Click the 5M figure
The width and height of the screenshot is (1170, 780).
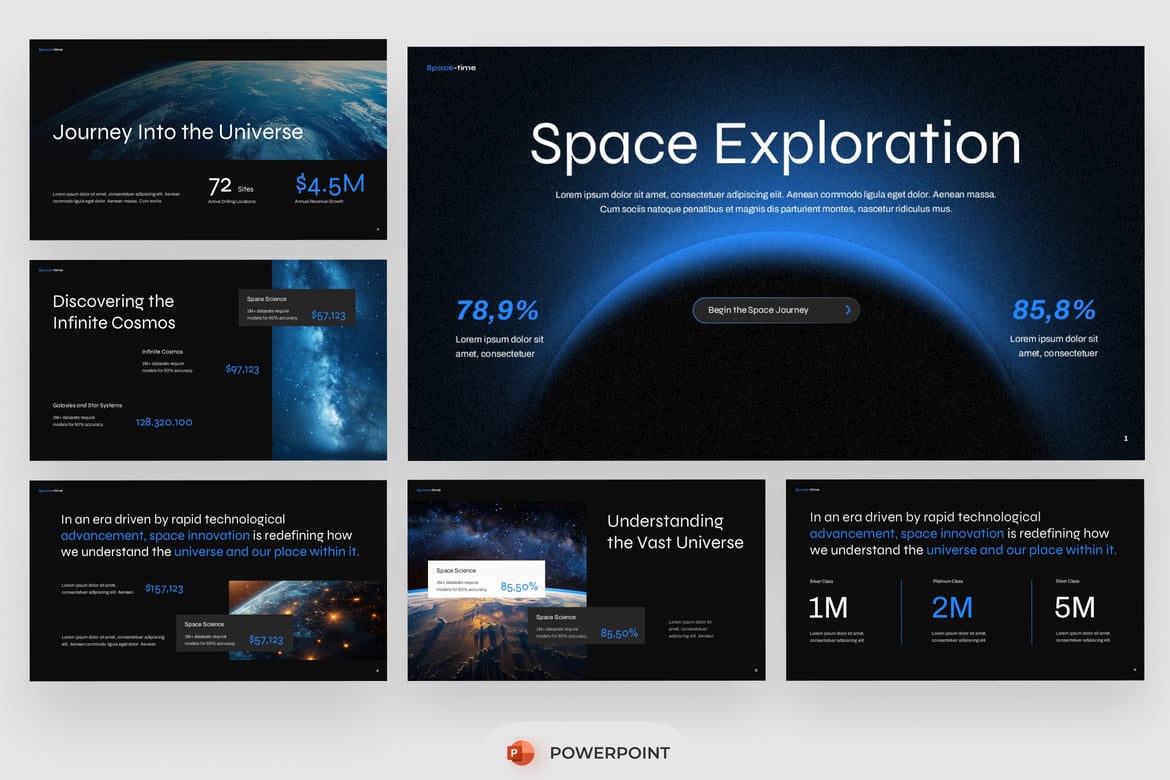[x=1074, y=608]
